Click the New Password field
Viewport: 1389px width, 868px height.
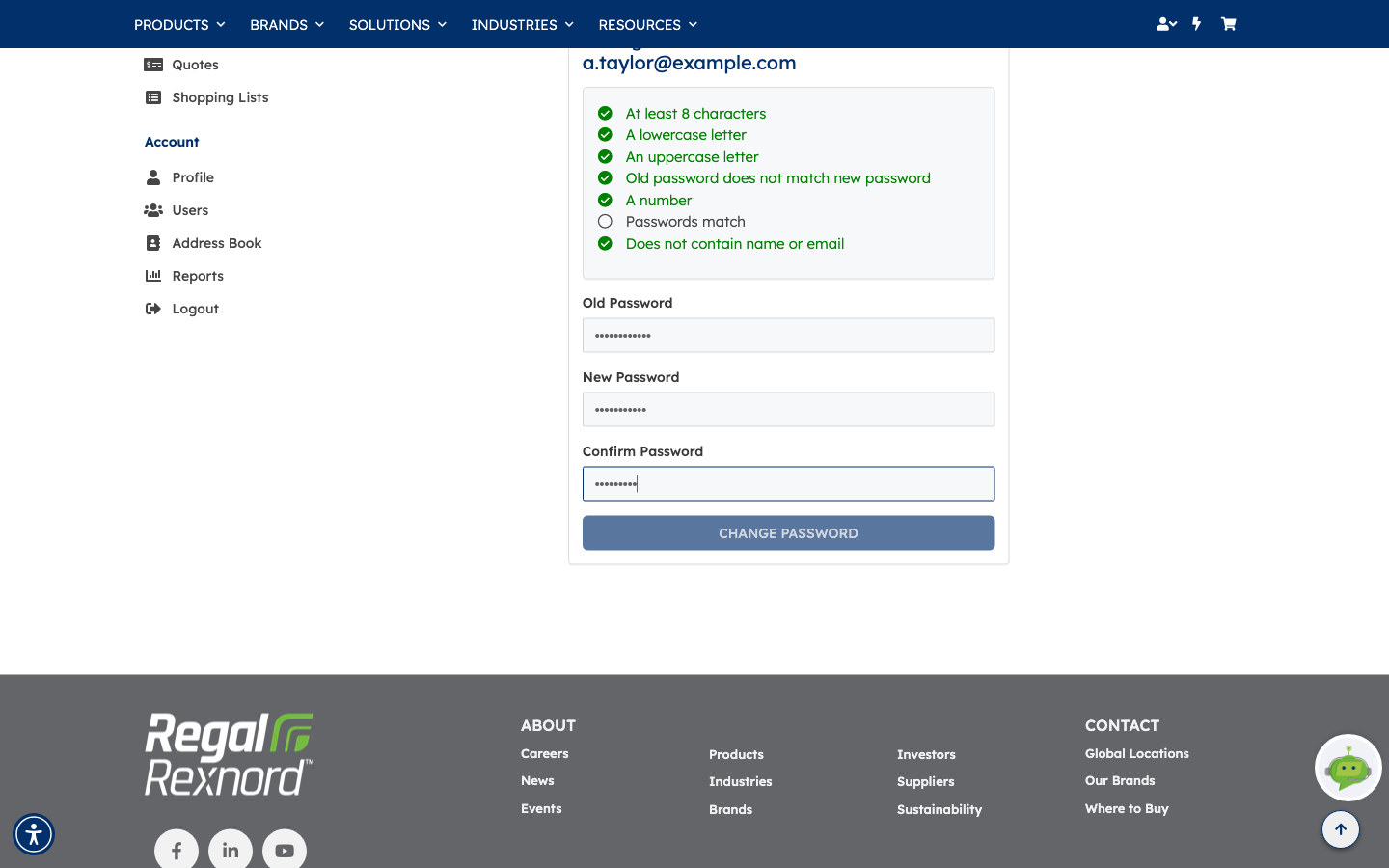[x=788, y=410]
